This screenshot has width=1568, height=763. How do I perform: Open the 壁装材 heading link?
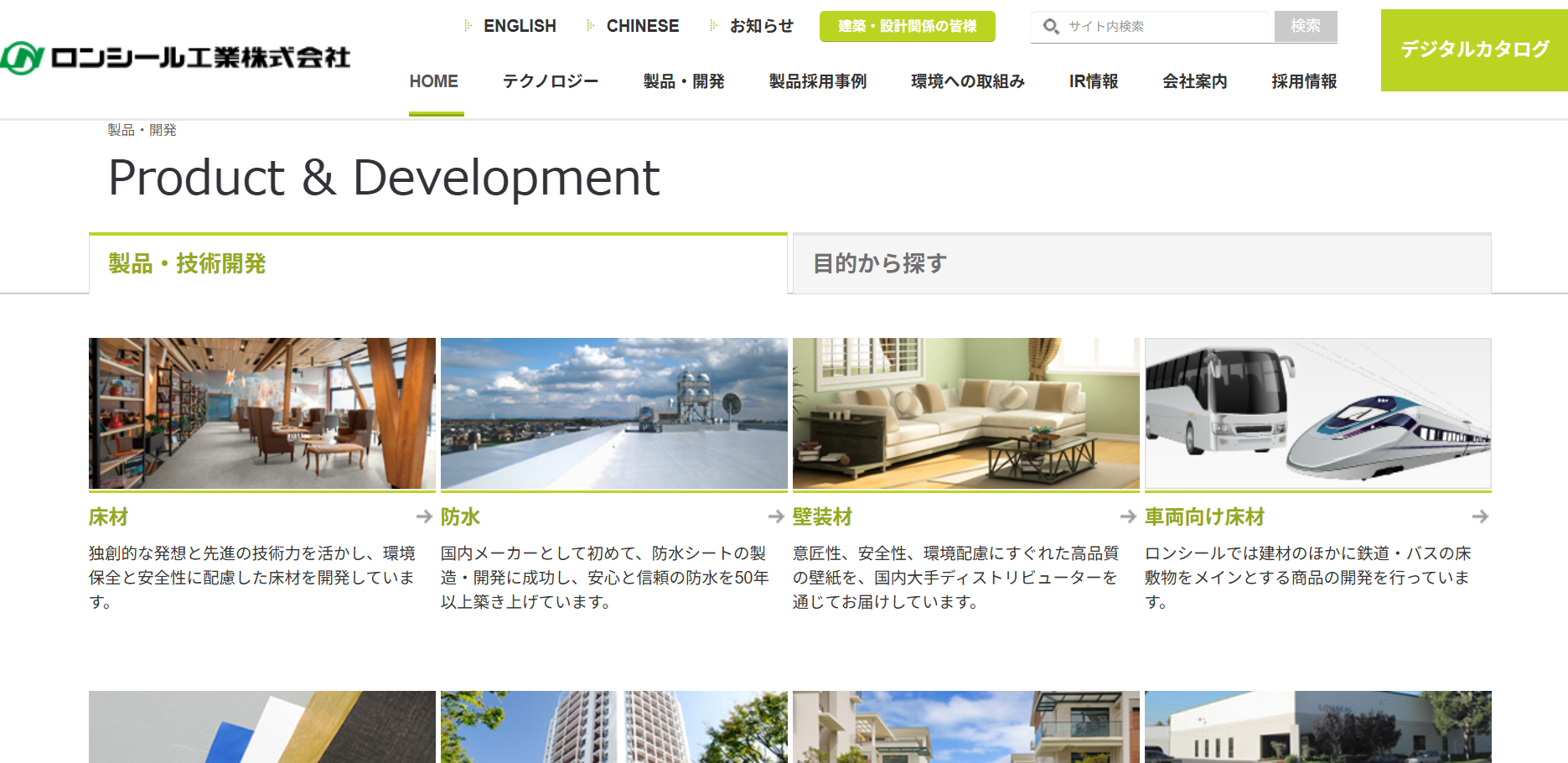pos(823,517)
